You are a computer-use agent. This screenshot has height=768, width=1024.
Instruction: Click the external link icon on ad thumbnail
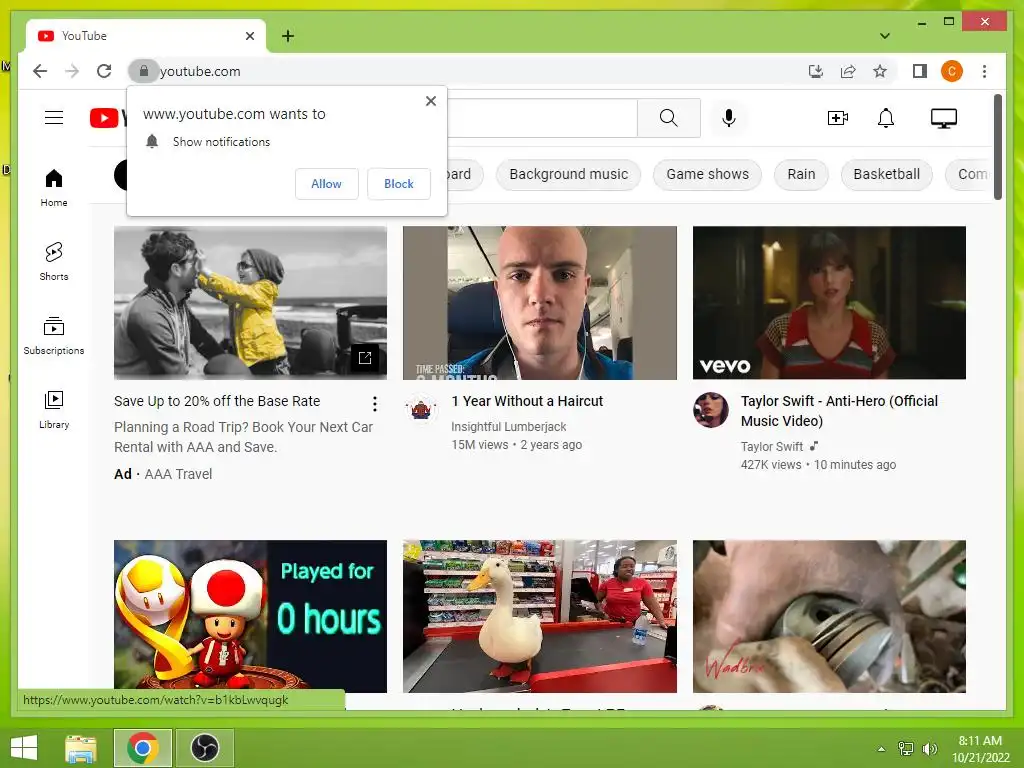click(x=365, y=357)
